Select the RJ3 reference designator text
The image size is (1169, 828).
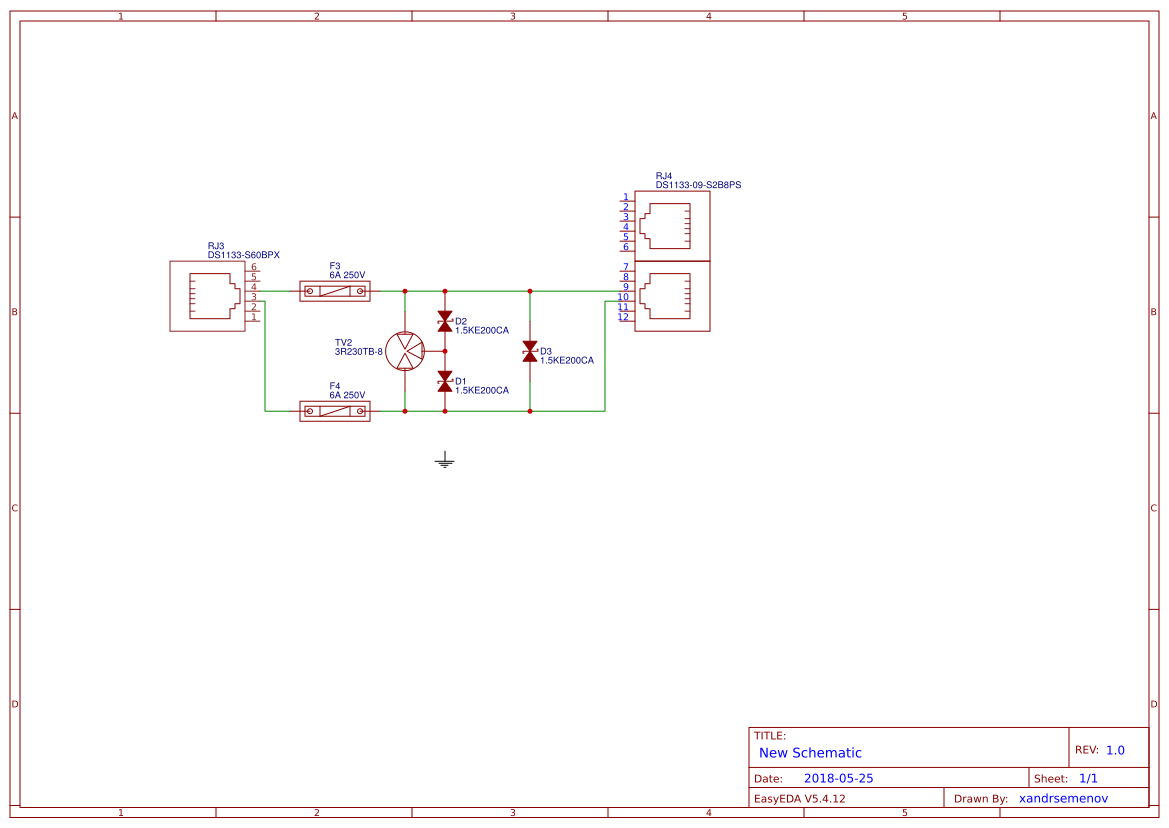pyautogui.click(x=216, y=243)
